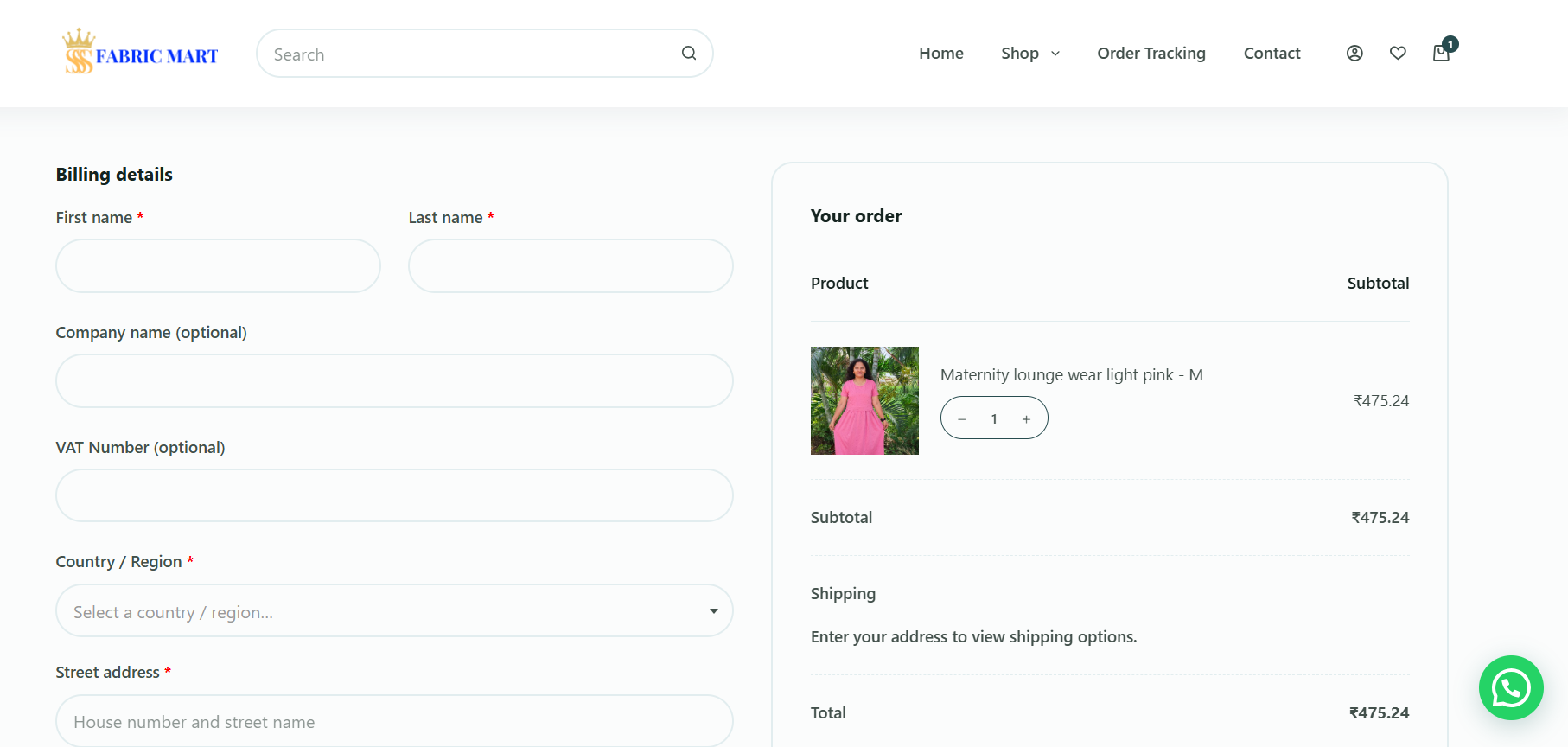Viewport: 1568px width, 747px height.
Task: Go to the Home page
Action: click(x=940, y=54)
